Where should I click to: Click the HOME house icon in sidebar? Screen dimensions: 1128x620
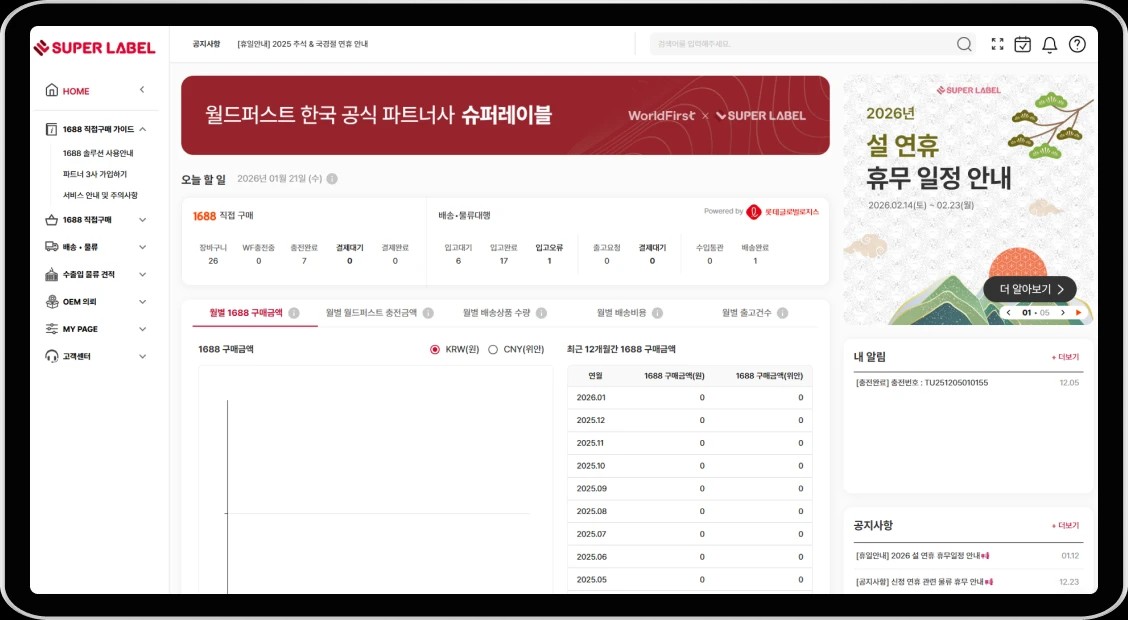[x=51, y=90]
